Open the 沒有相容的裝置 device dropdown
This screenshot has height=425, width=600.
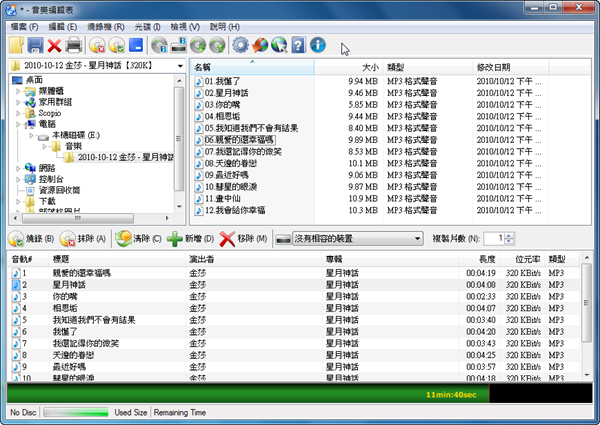tap(349, 239)
